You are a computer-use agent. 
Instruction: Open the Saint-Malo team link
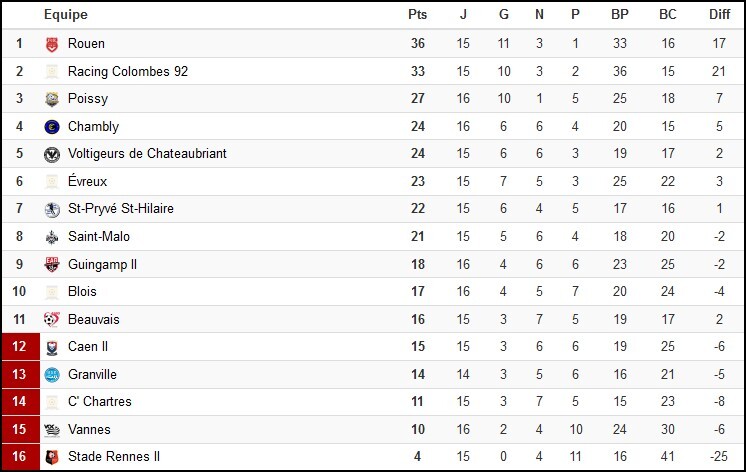(x=99, y=237)
